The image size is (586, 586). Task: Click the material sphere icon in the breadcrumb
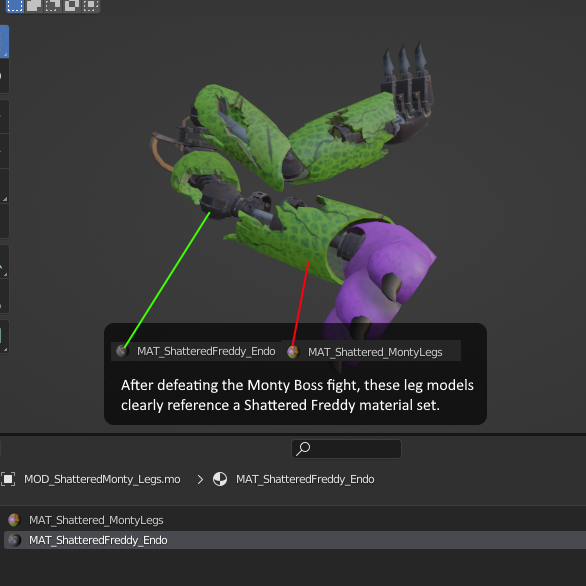tap(220, 479)
